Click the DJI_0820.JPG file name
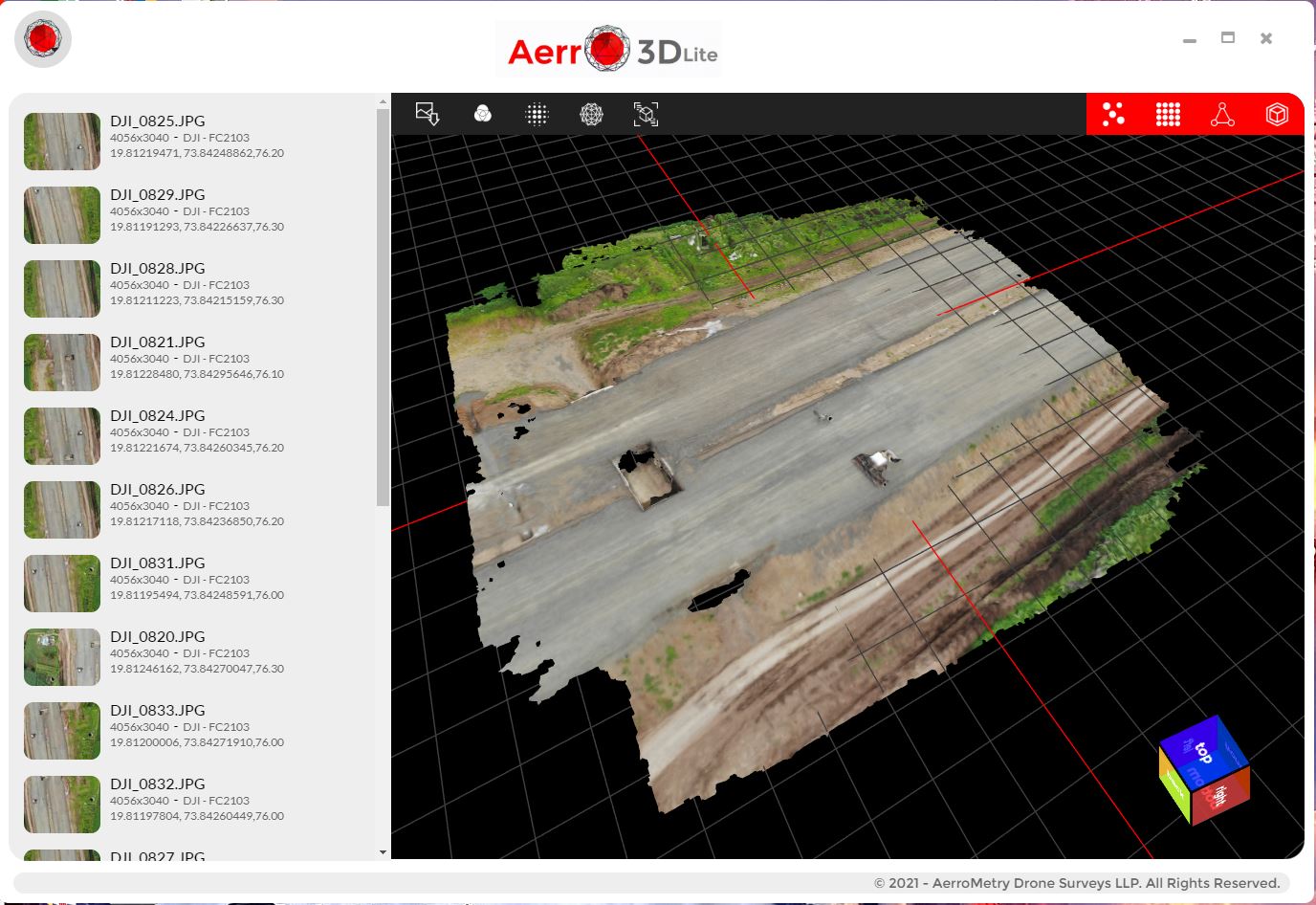The height and width of the screenshot is (905, 1316). pos(158,637)
